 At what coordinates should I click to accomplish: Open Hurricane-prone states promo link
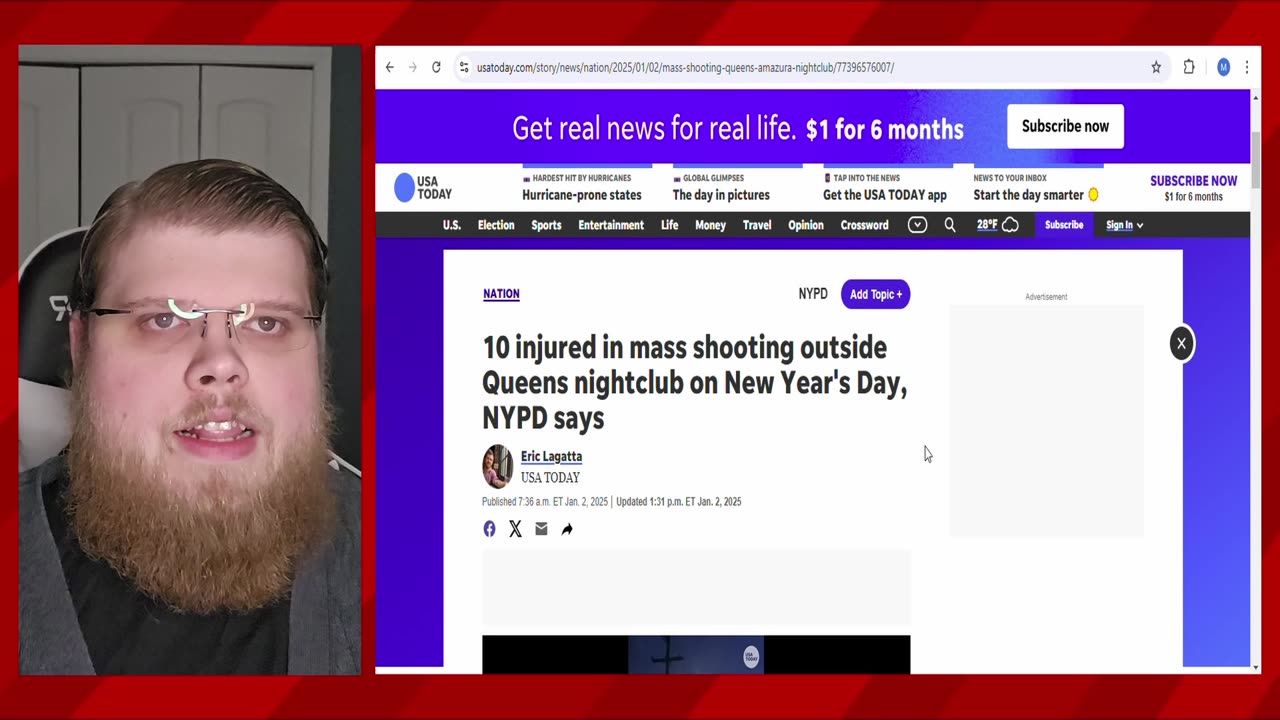click(582, 195)
